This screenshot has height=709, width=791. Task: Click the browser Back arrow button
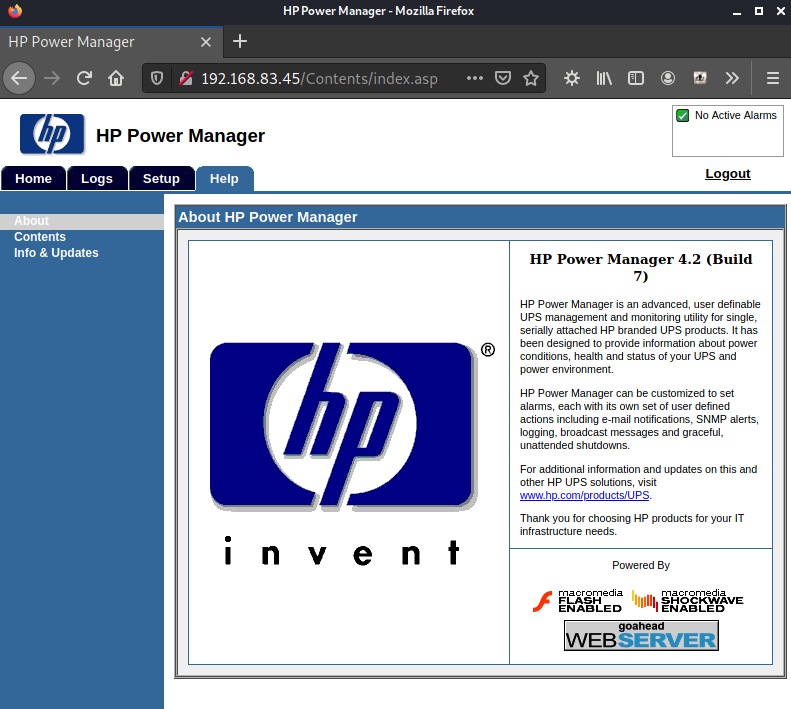click(19, 78)
